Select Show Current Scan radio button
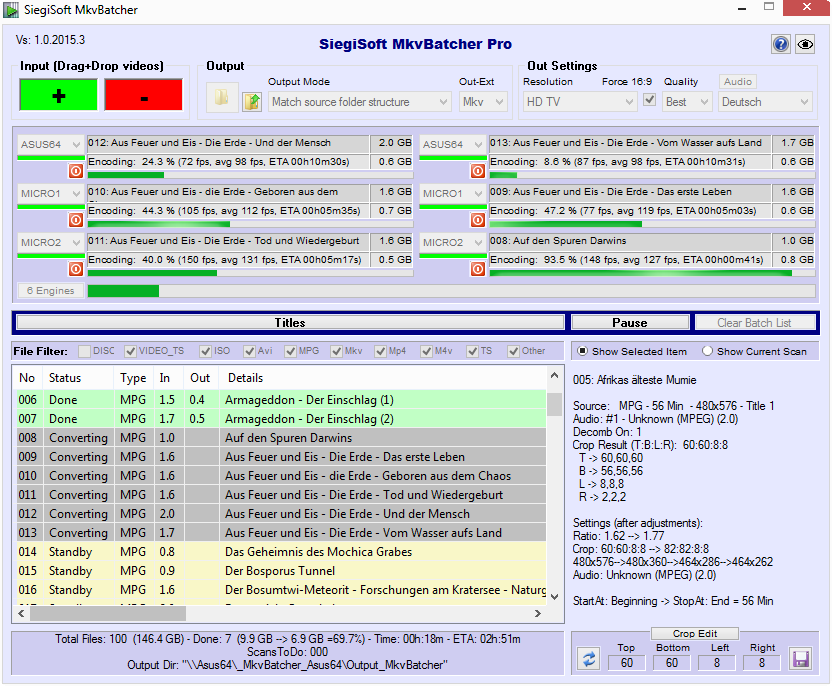 pyautogui.click(x=707, y=351)
